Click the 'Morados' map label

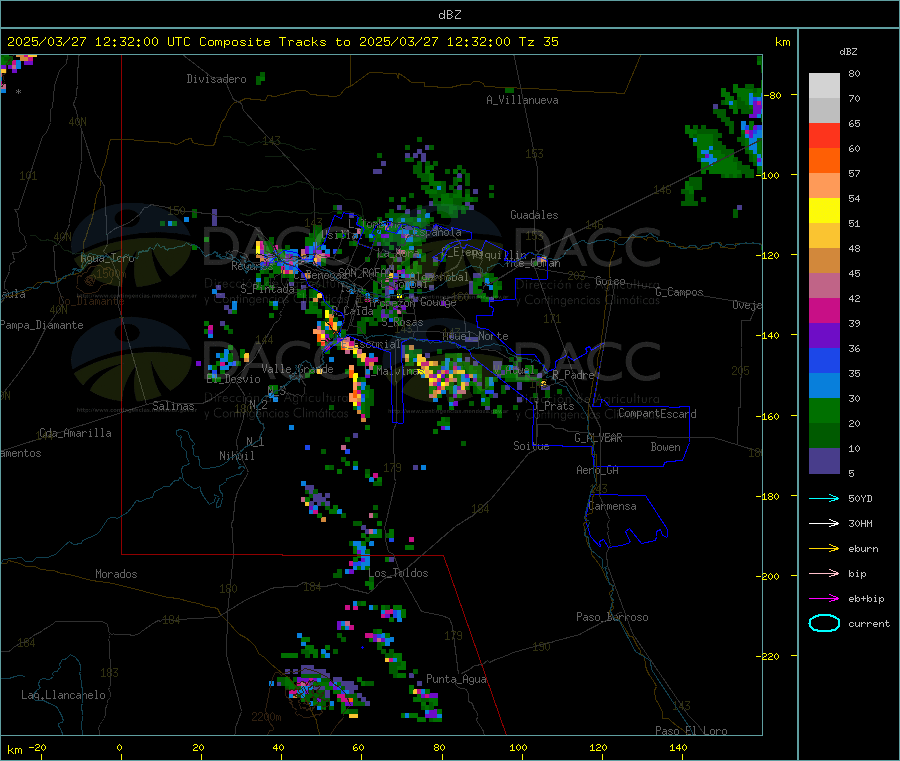coord(116,574)
